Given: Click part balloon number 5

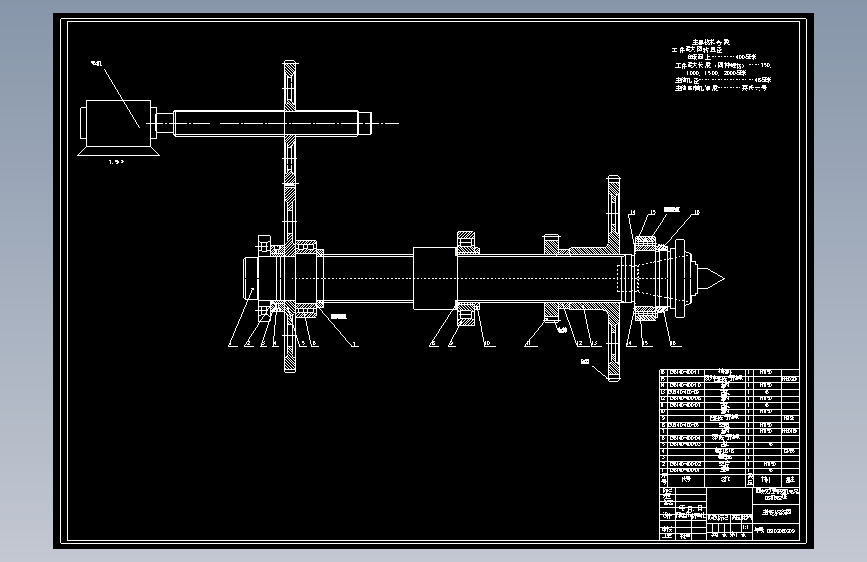Looking at the screenshot, I should pyautogui.click(x=303, y=344).
